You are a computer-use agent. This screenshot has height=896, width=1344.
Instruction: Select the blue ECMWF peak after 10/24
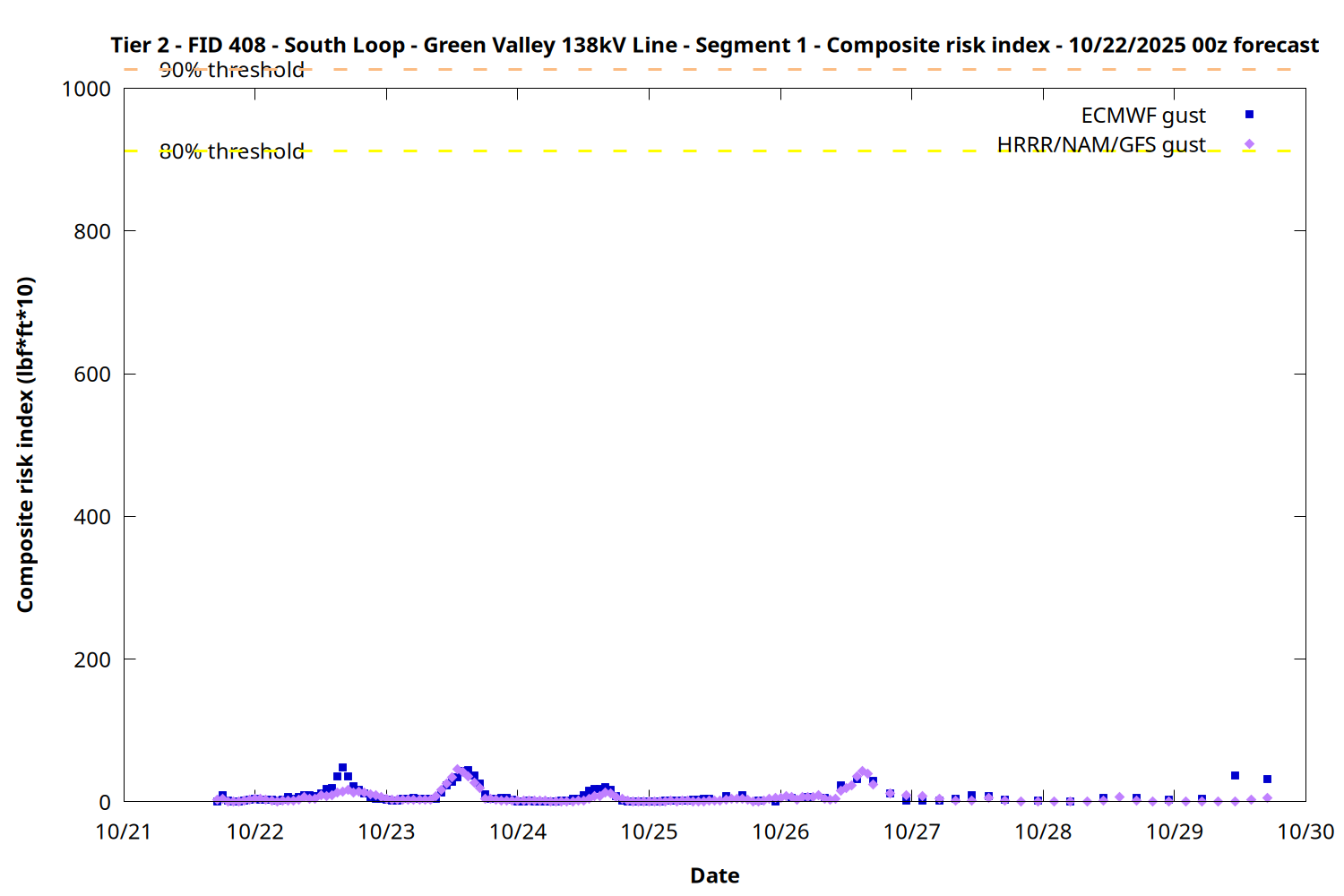[605, 788]
